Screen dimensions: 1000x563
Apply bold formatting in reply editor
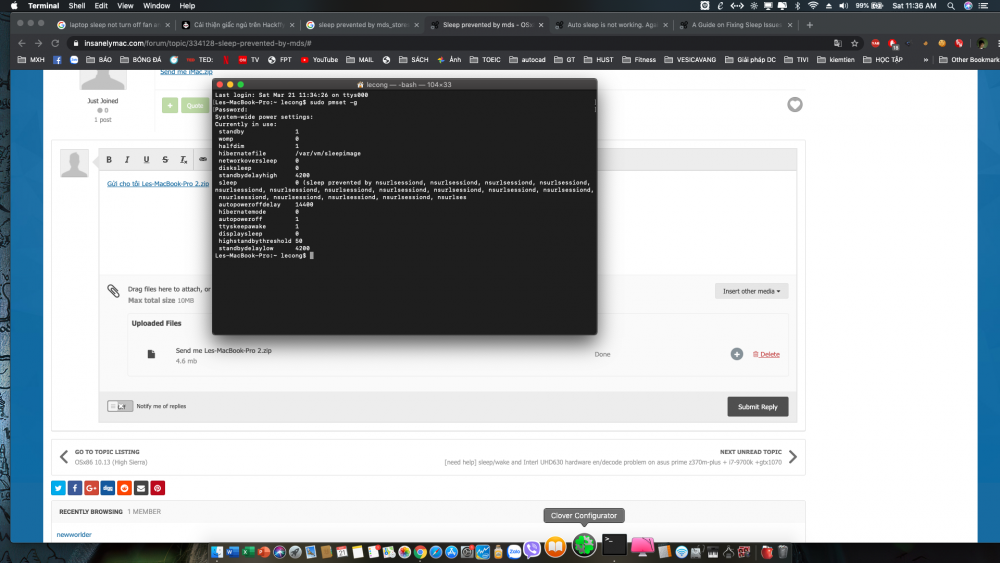[x=109, y=159]
